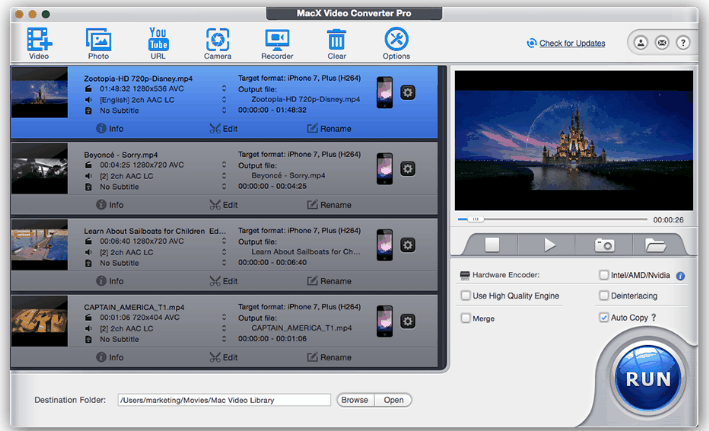Image resolution: width=709 pixels, height=431 pixels.
Task: Open the Options settings
Action: [x=396, y=43]
